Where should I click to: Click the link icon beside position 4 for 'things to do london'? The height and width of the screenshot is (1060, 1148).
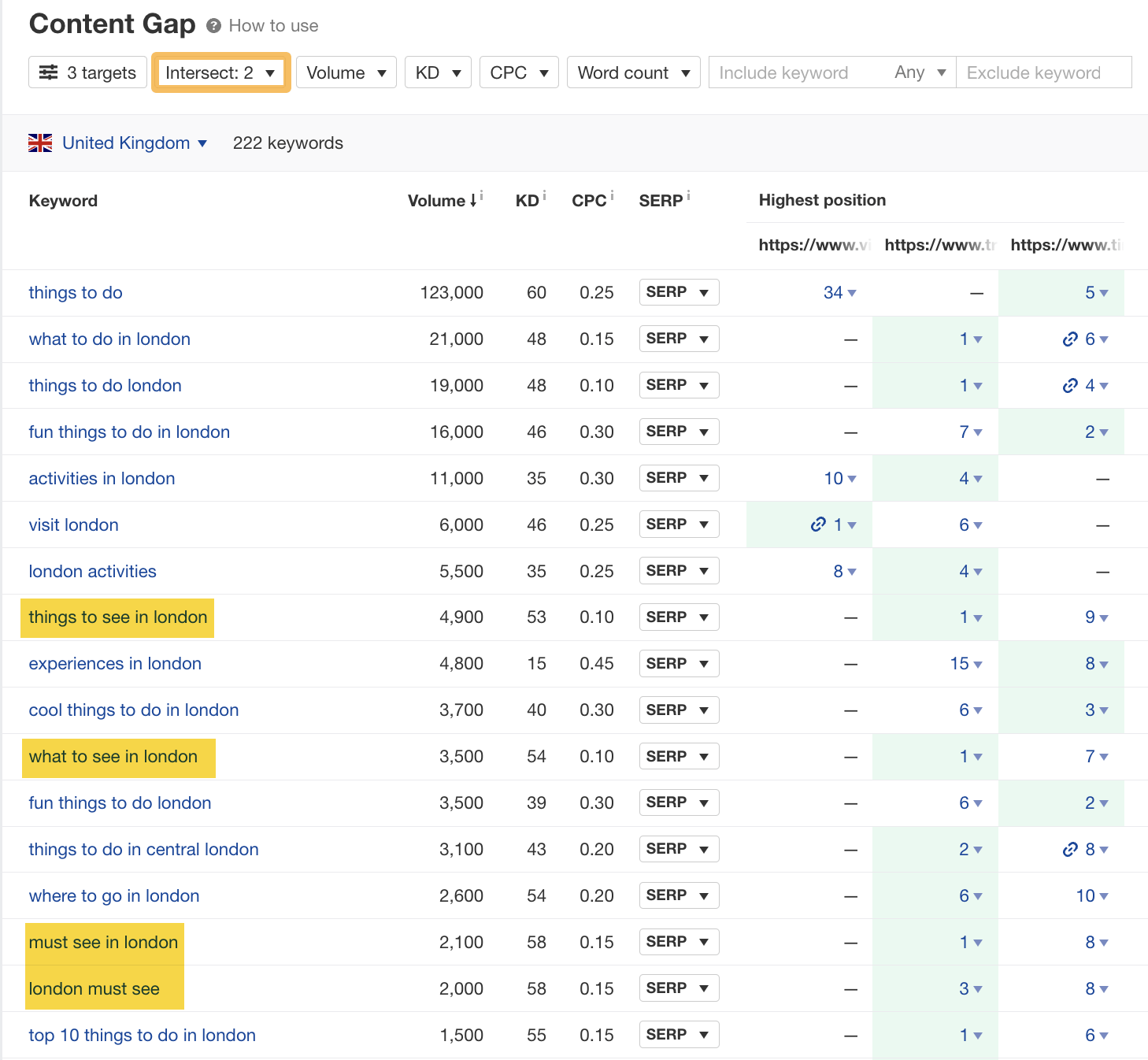[1071, 385]
